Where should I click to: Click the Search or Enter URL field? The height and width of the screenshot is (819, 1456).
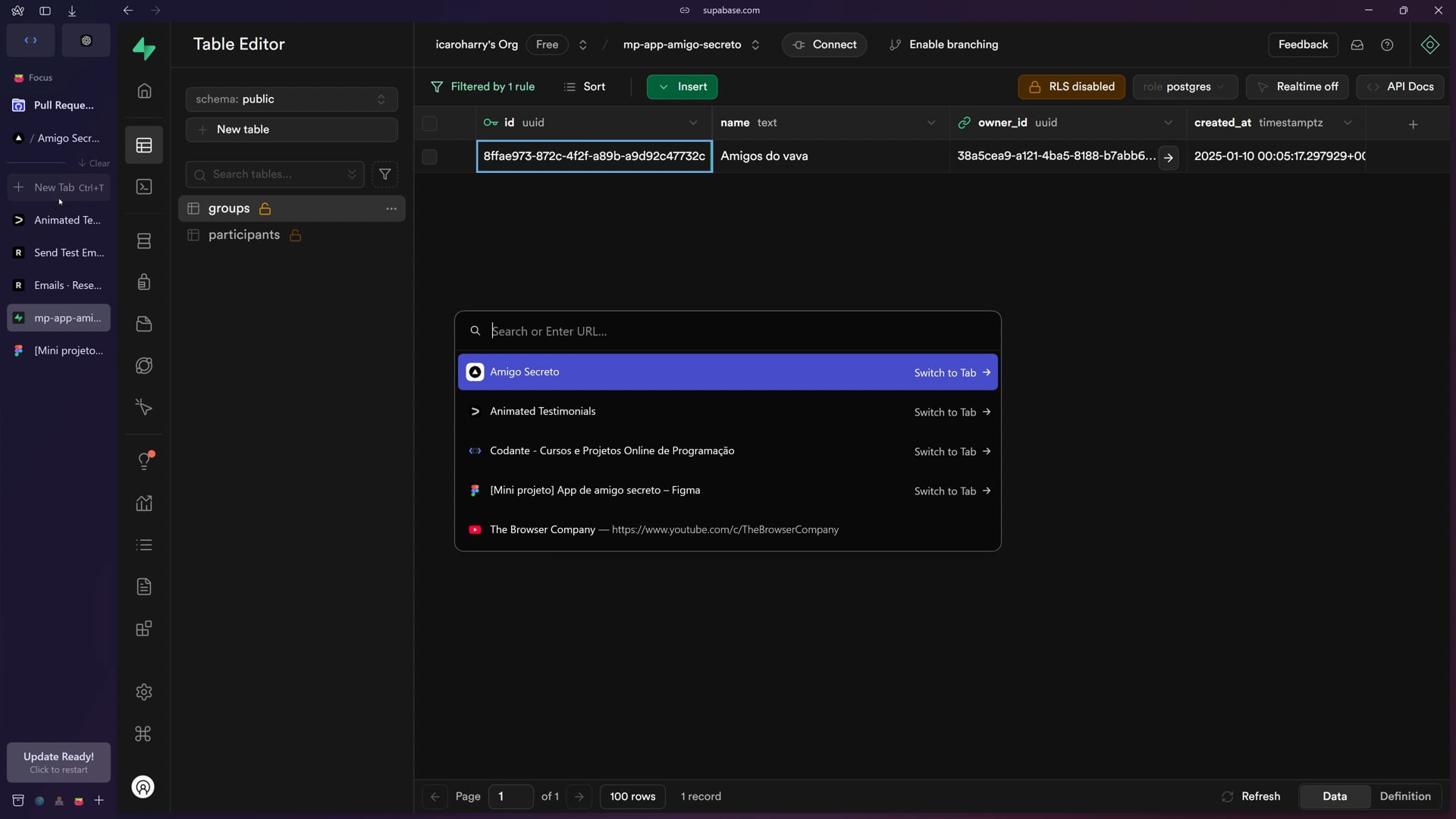(x=728, y=331)
